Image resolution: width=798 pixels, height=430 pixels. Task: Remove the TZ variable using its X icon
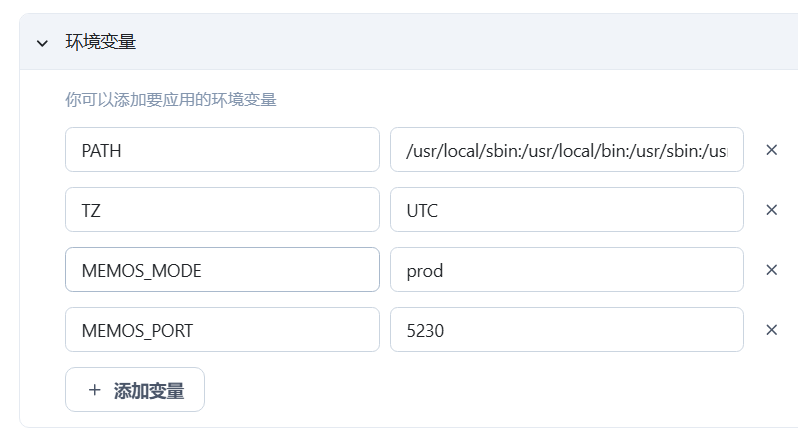[771, 210]
